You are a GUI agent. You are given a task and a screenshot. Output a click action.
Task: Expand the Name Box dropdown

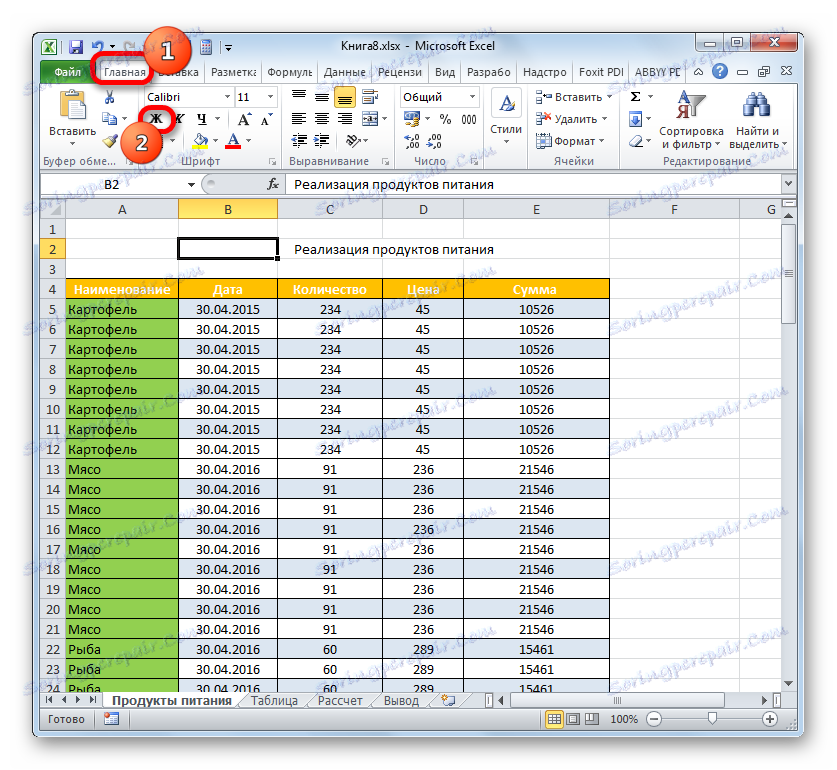click(191, 185)
